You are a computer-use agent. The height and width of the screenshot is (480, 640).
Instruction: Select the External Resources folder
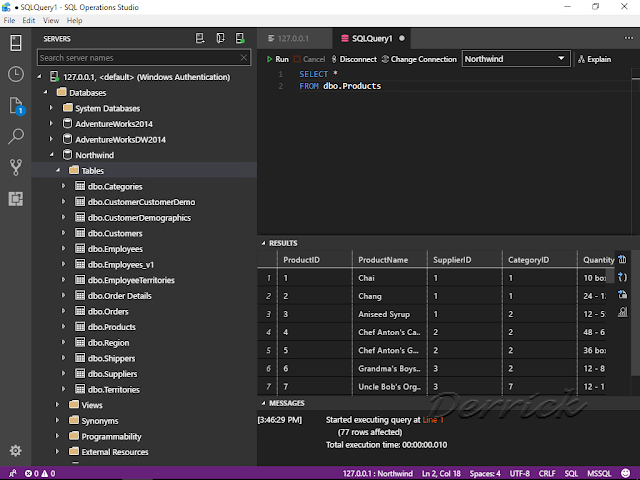click(115, 452)
